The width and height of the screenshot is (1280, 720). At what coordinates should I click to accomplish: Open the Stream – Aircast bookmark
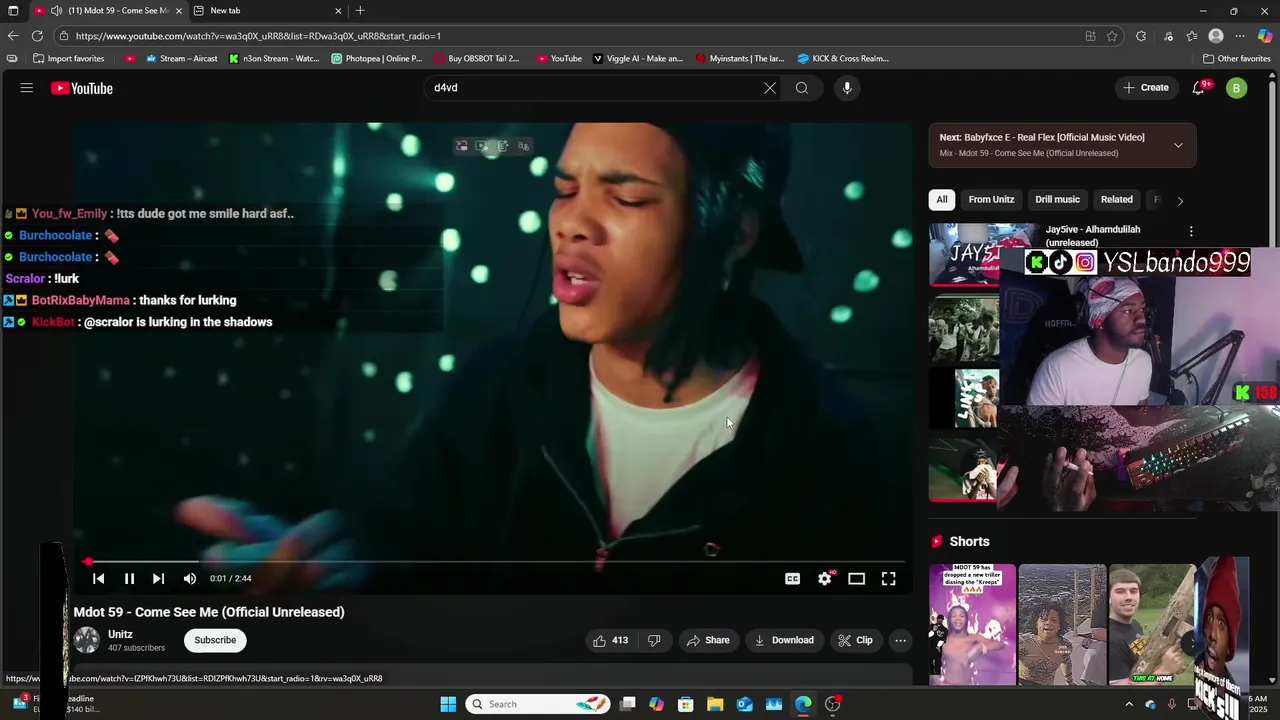point(180,59)
